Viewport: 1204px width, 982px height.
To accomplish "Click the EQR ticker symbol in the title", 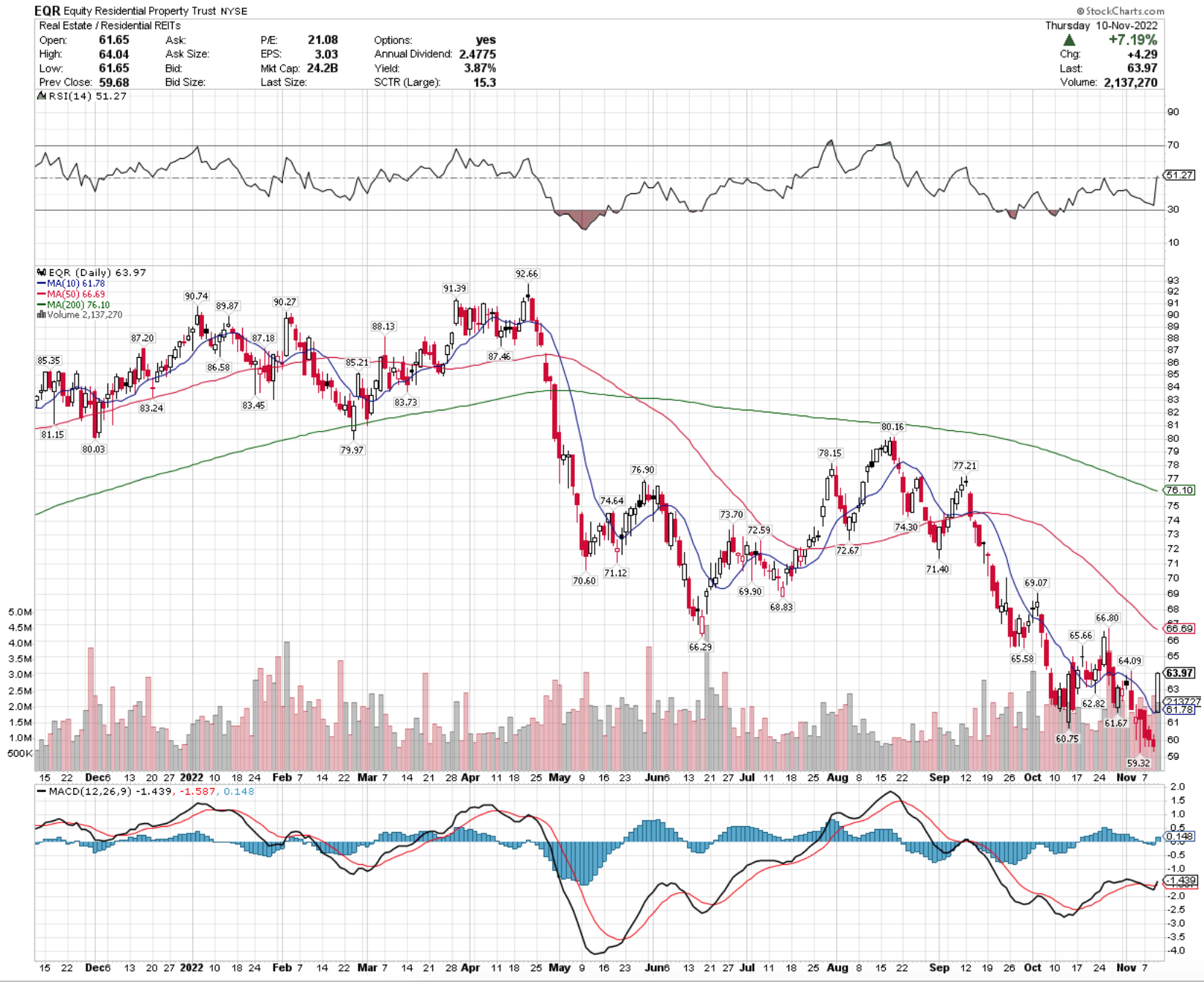I will tap(48, 11).
